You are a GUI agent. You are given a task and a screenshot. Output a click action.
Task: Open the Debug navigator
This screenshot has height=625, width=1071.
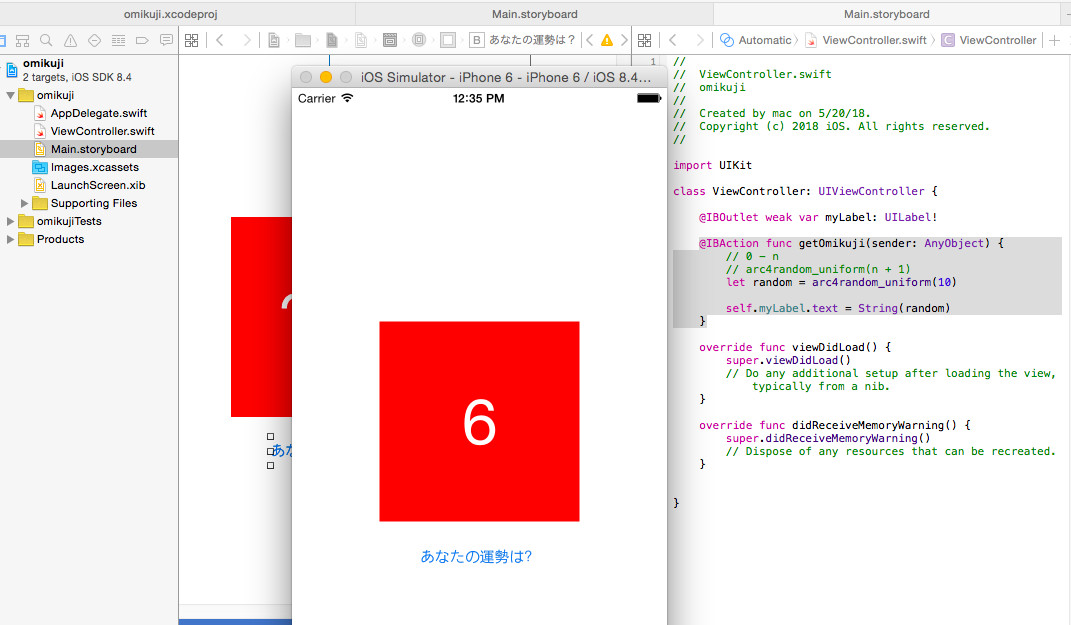(x=118, y=40)
